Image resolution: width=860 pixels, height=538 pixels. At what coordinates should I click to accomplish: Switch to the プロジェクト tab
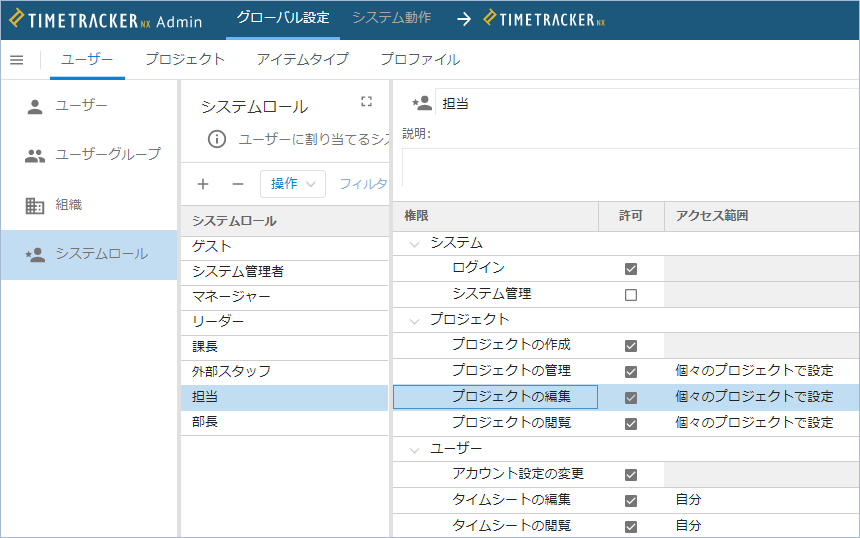[185, 60]
